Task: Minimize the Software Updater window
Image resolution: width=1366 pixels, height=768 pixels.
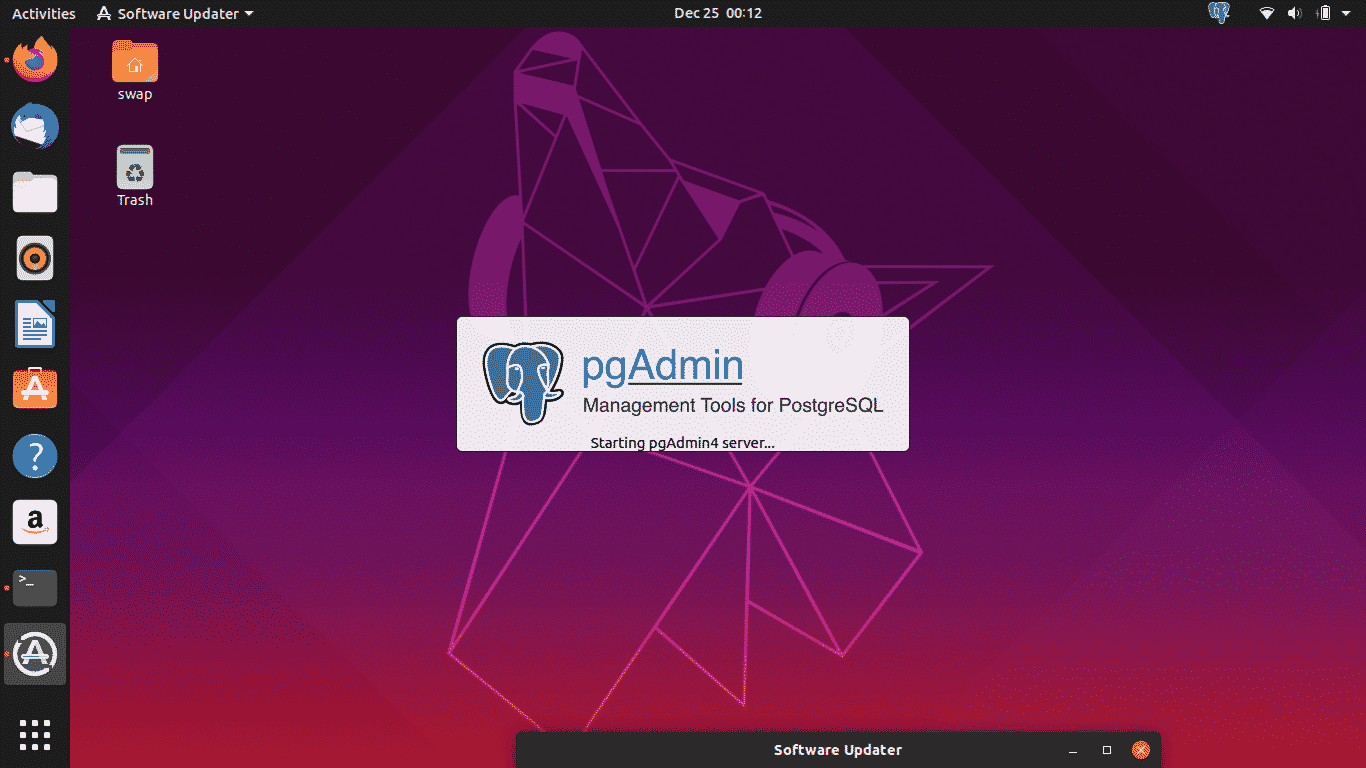Action: [x=1073, y=750]
